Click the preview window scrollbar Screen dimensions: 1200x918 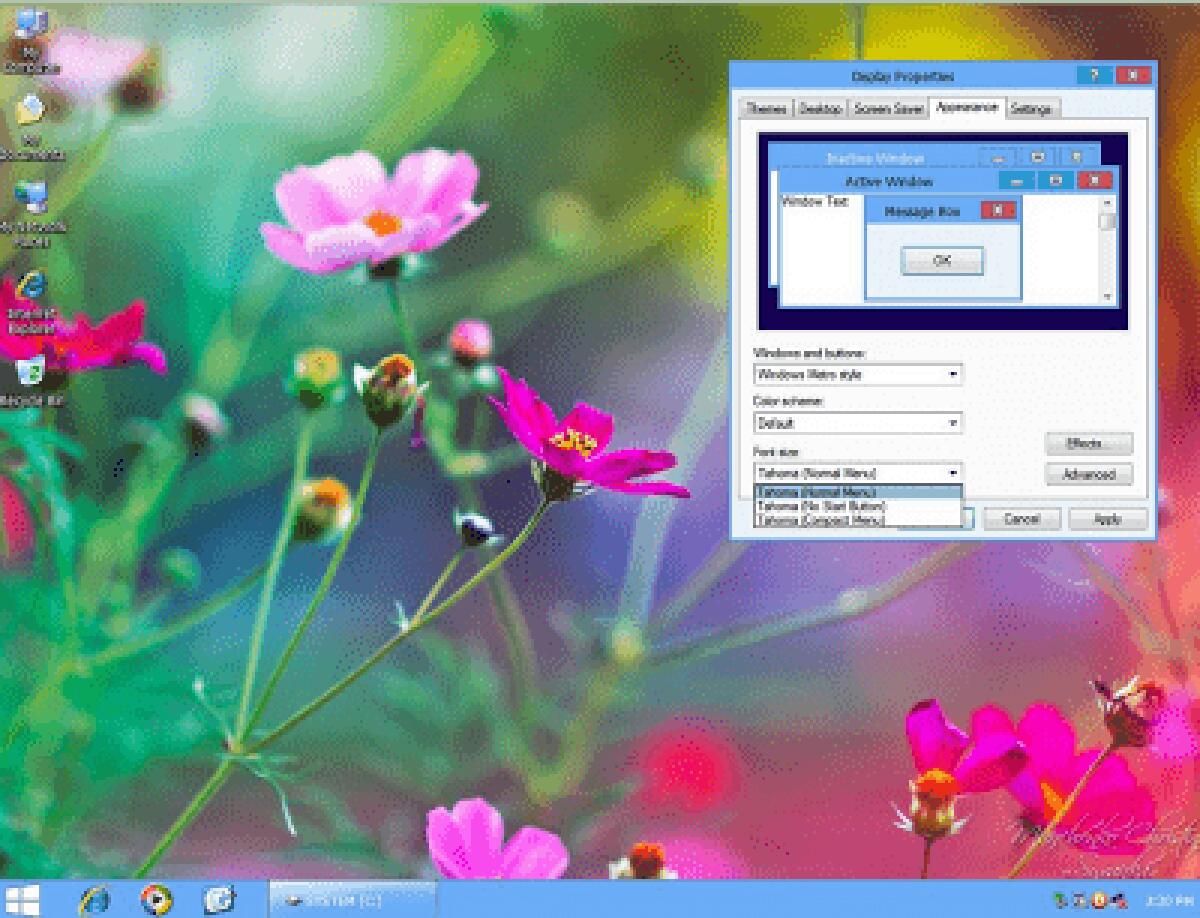(x=1106, y=250)
